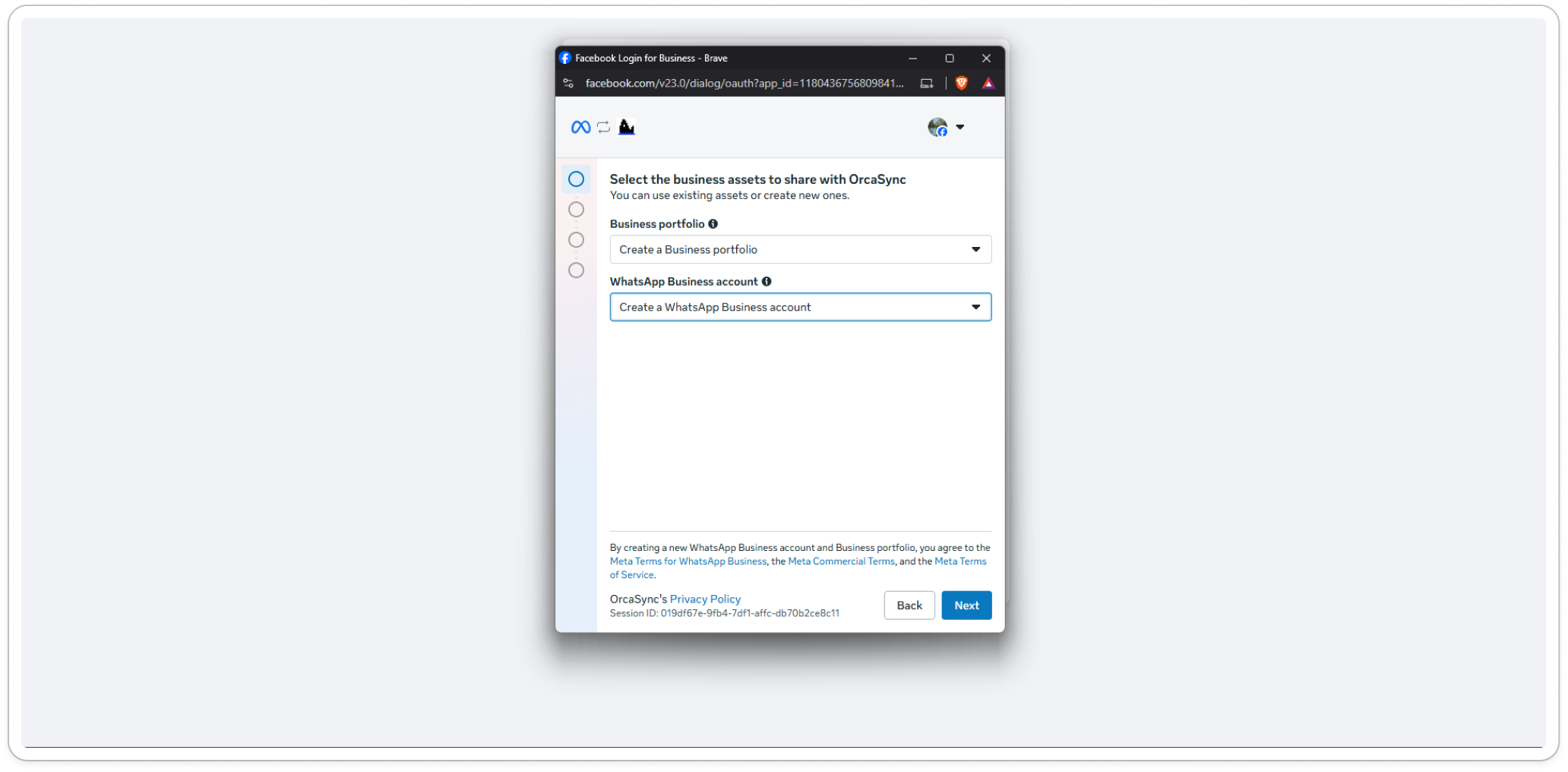Click the Brave Rewards triangle icon
This screenshot has height=772, width=1568.
click(988, 84)
